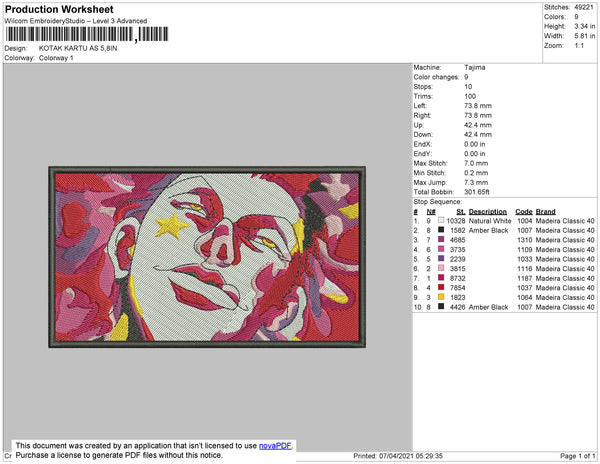600x464 pixels.
Task: Click design name 'KOTAK KARTU AS 5,8IN'
Action: 78,49
